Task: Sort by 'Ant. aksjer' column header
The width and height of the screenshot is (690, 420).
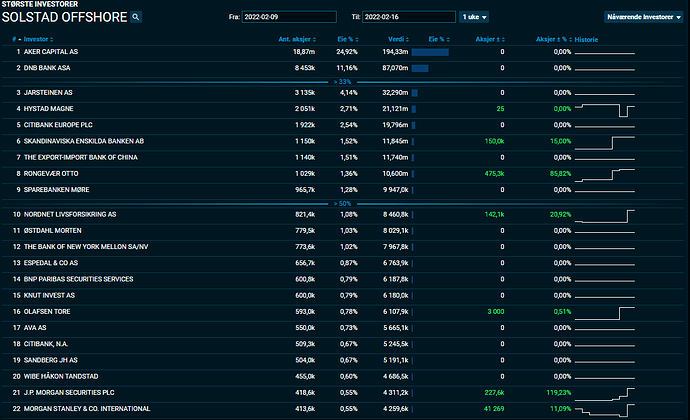Action: click(297, 39)
